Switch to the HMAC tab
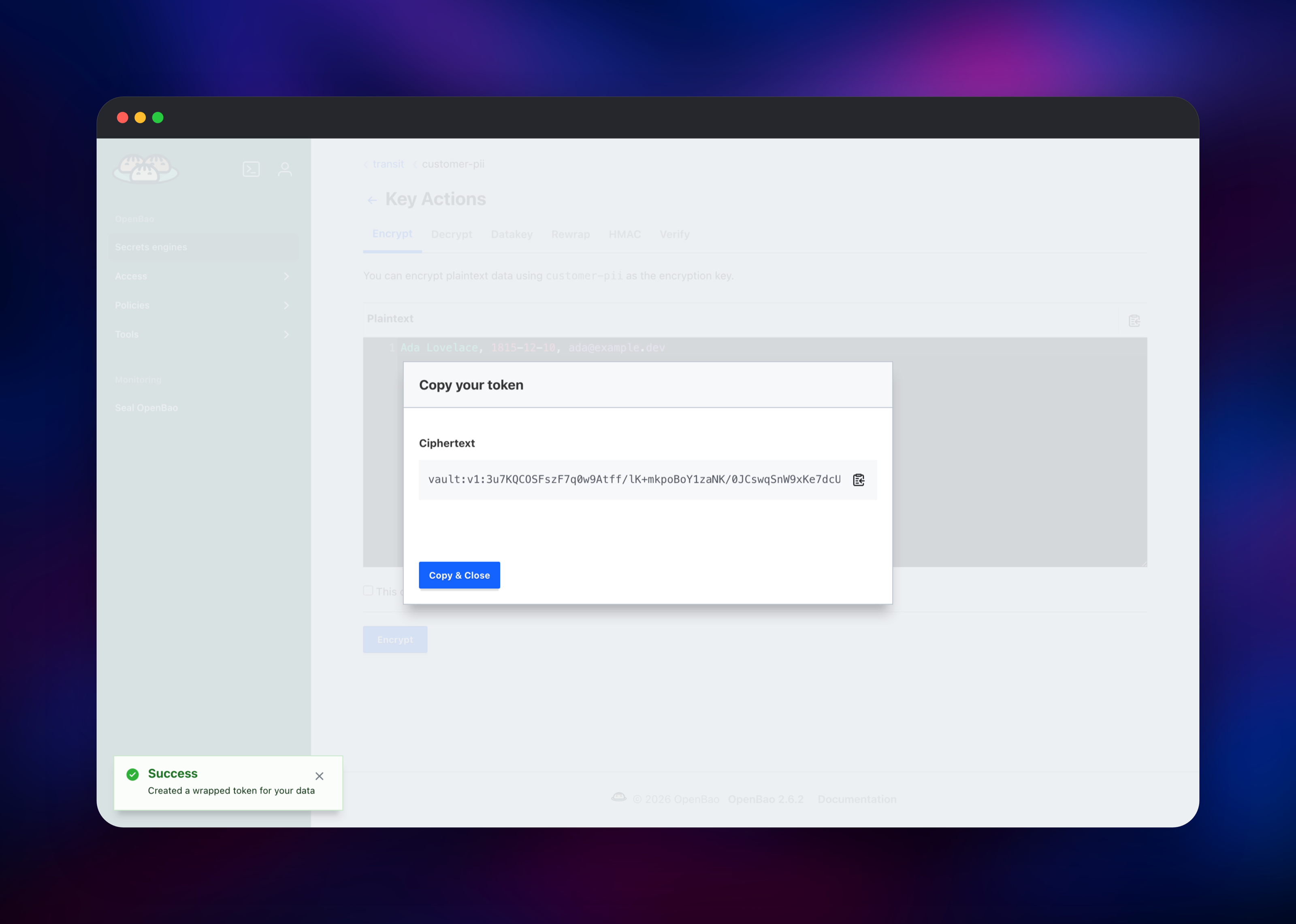This screenshot has height=924, width=1296. [x=625, y=234]
